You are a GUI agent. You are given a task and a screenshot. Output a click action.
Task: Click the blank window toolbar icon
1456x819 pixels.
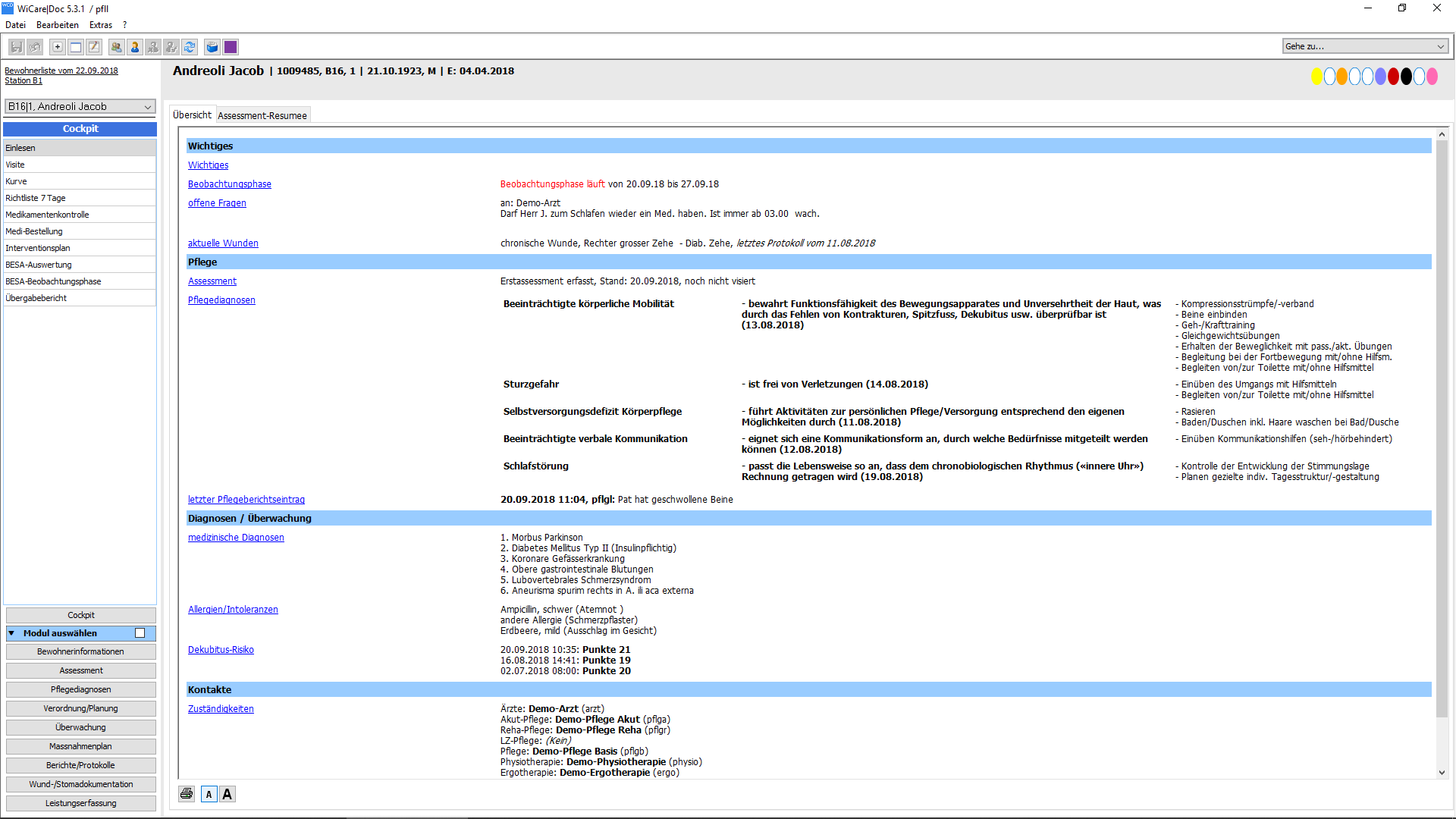click(76, 47)
